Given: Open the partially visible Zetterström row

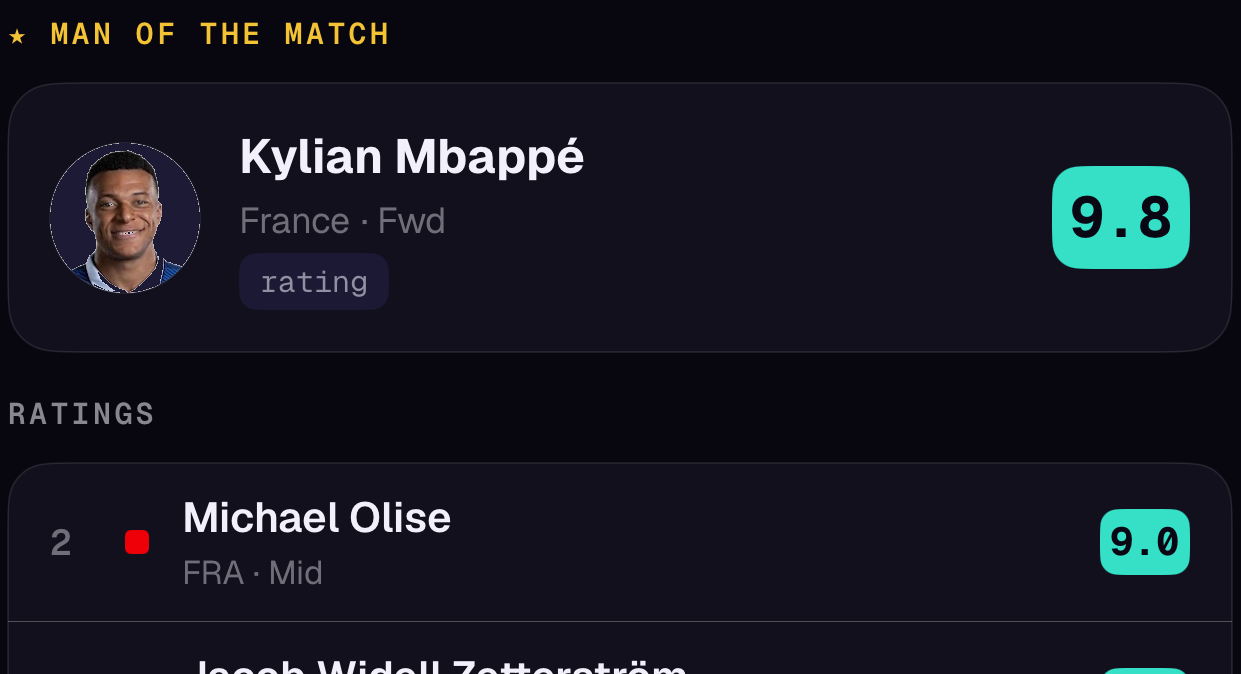Looking at the screenshot, I should point(620,648).
